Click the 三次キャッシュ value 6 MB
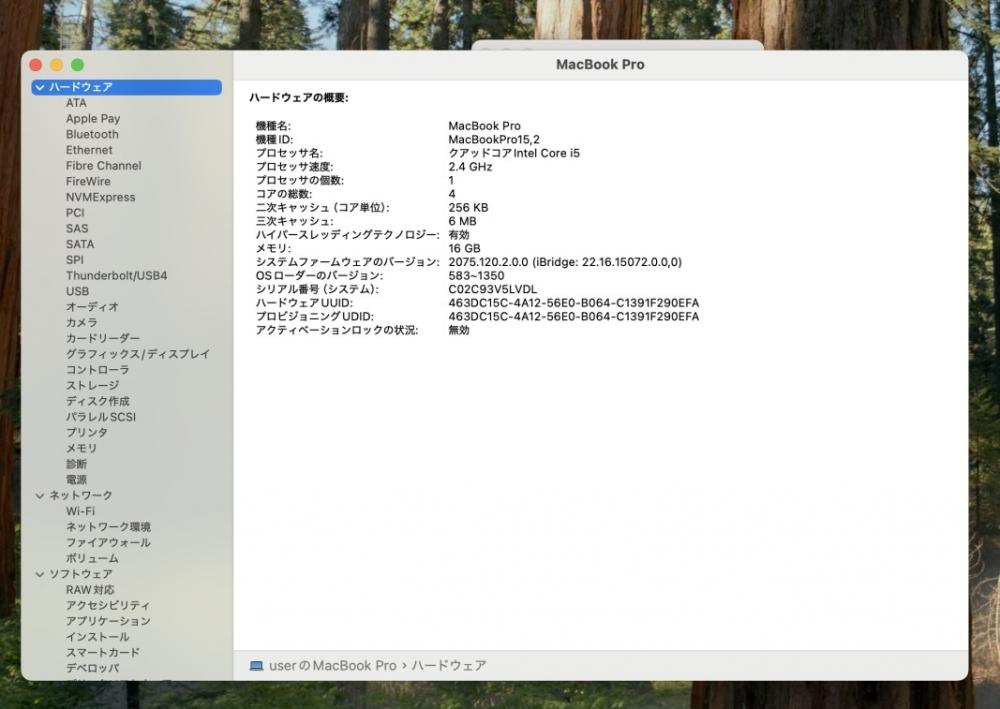Image resolution: width=1000 pixels, height=709 pixels. pos(462,221)
